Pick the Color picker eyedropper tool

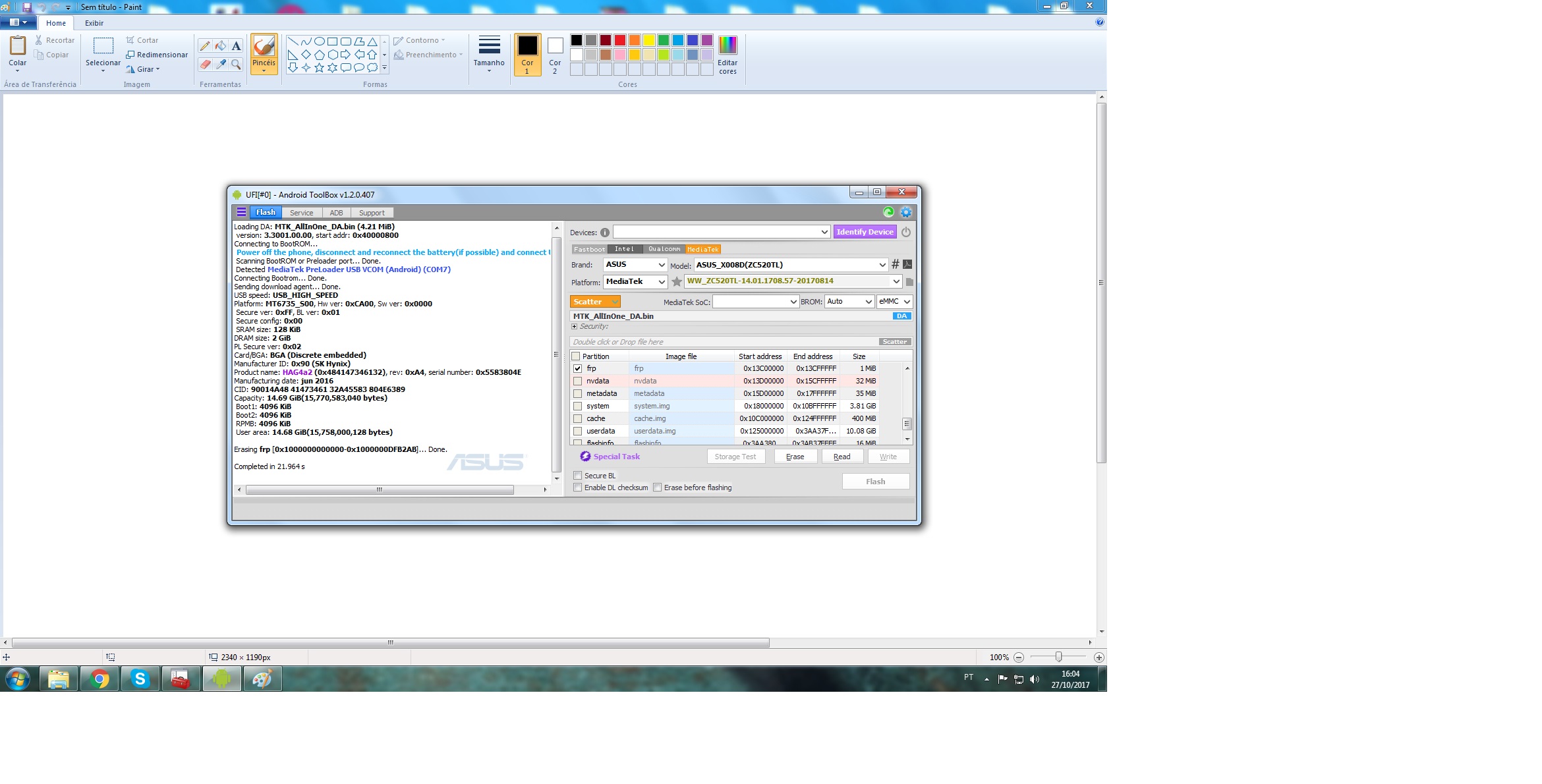coord(221,64)
